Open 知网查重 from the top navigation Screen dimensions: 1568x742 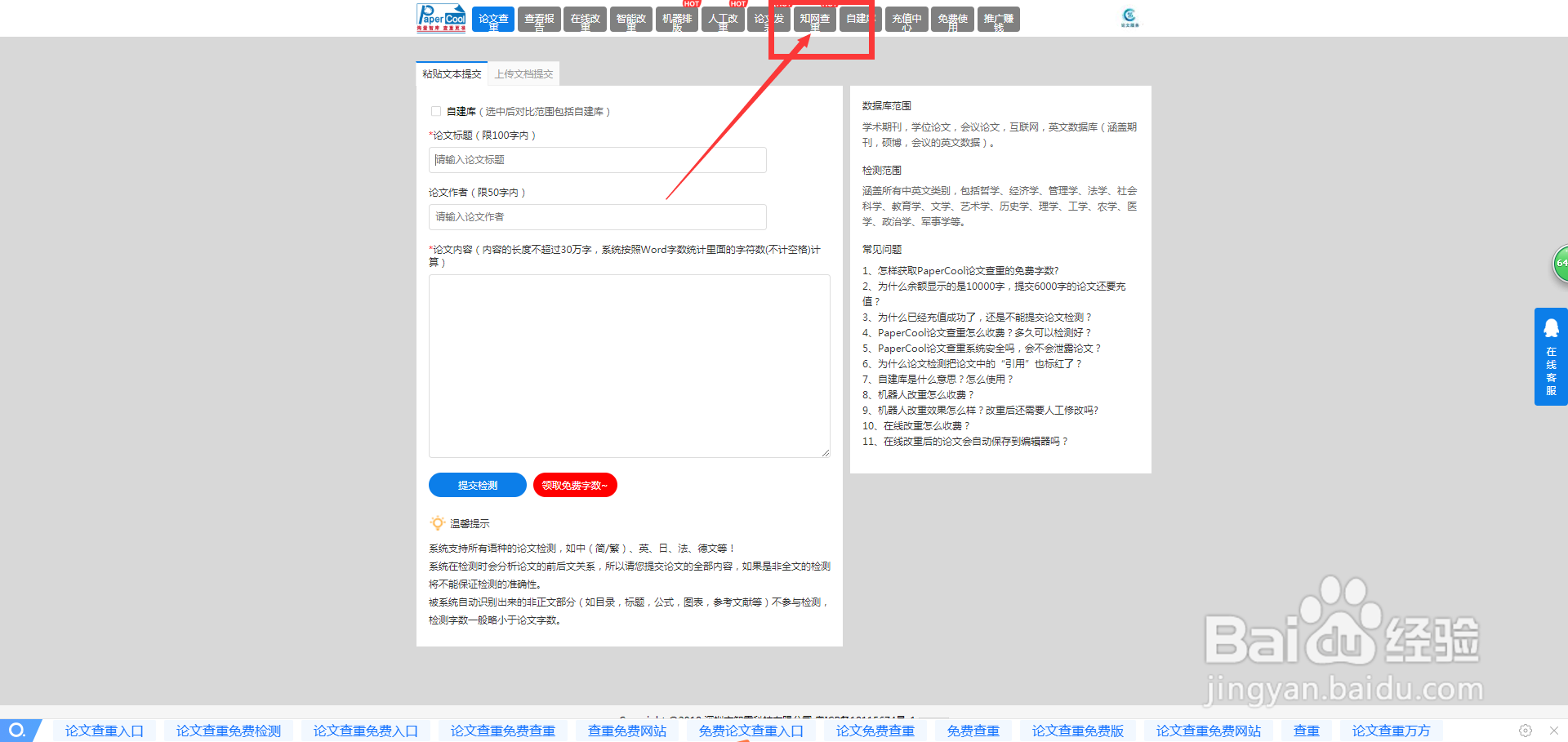tap(814, 19)
